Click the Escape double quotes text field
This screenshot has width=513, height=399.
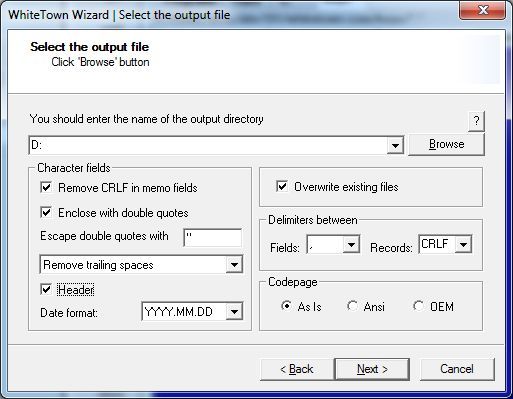(213, 237)
